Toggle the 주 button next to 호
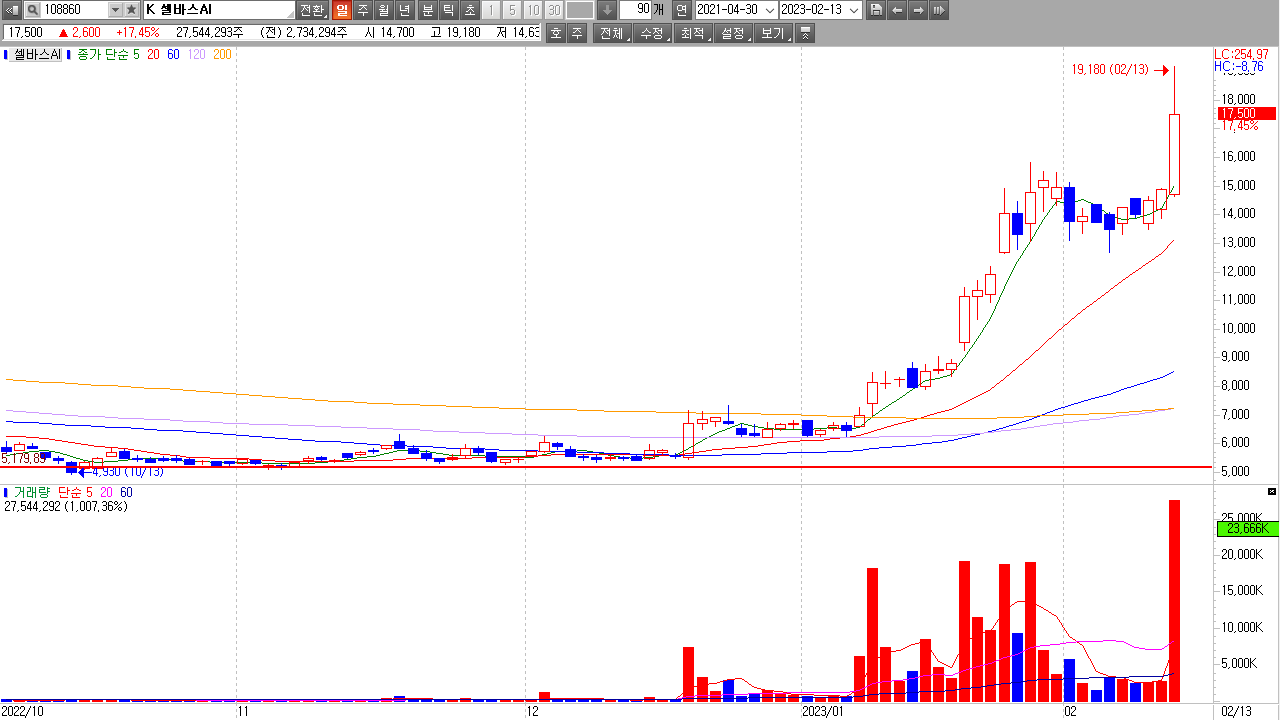Viewport: 1280px width, 720px height. click(x=577, y=33)
